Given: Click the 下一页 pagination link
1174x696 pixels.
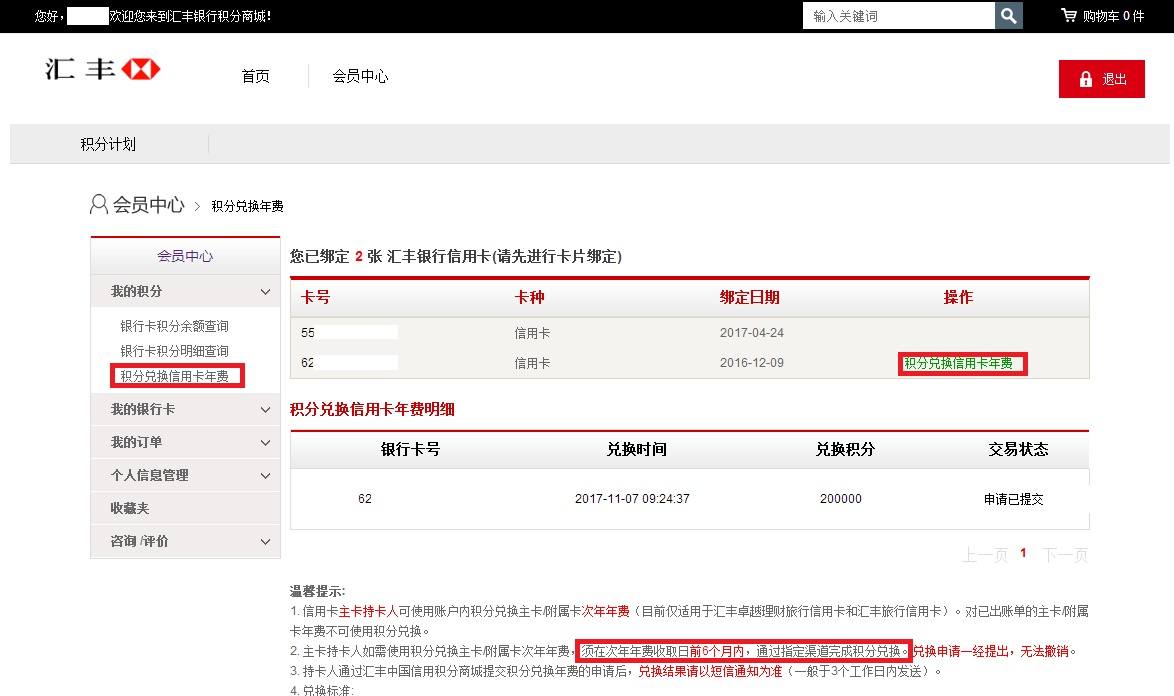Looking at the screenshot, I should 1065,555.
